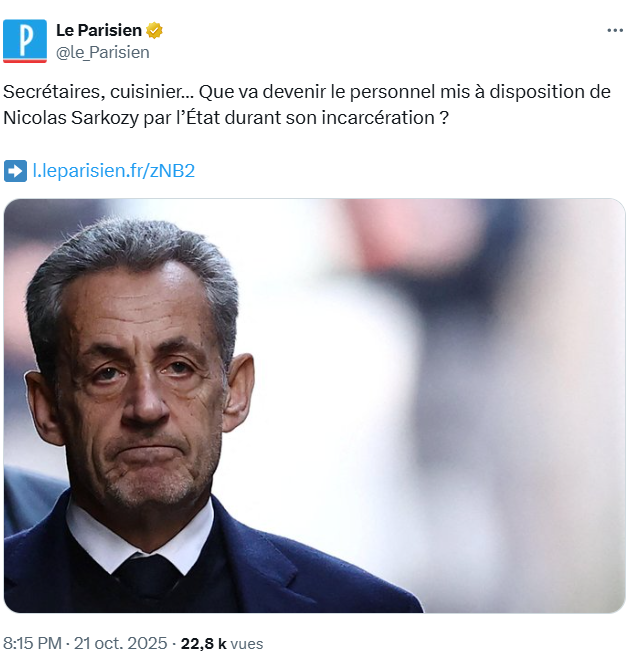The width and height of the screenshot is (630, 661).
Task: Open the l.leparisien.fr/zNB2 link
Action: [114, 171]
